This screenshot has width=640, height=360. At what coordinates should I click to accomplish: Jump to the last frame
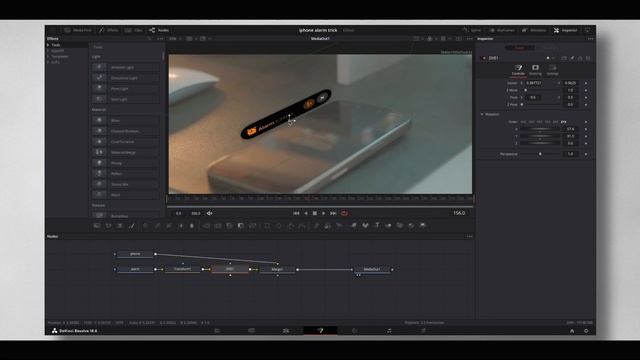point(333,213)
